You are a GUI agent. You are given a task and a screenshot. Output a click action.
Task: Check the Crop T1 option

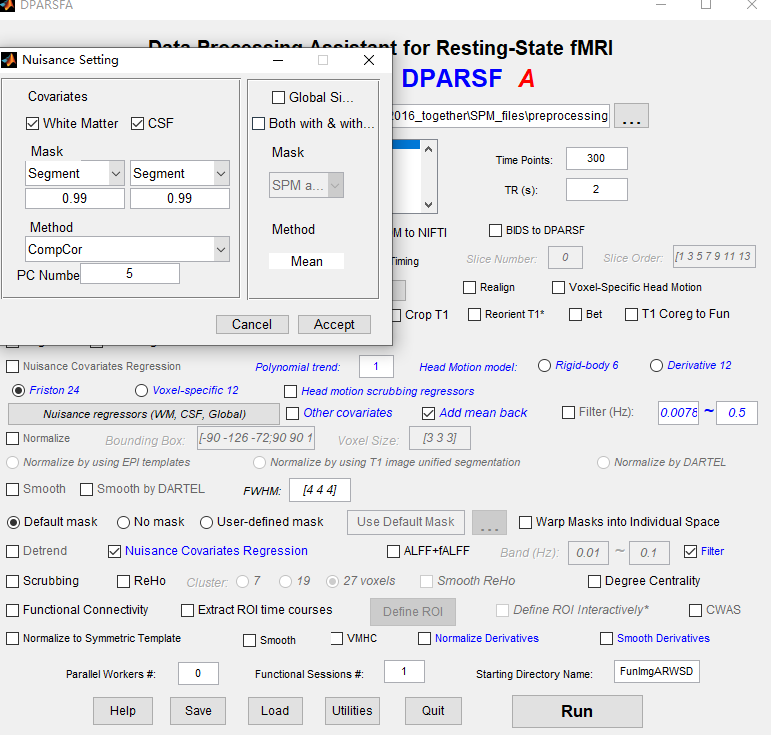click(x=396, y=315)
